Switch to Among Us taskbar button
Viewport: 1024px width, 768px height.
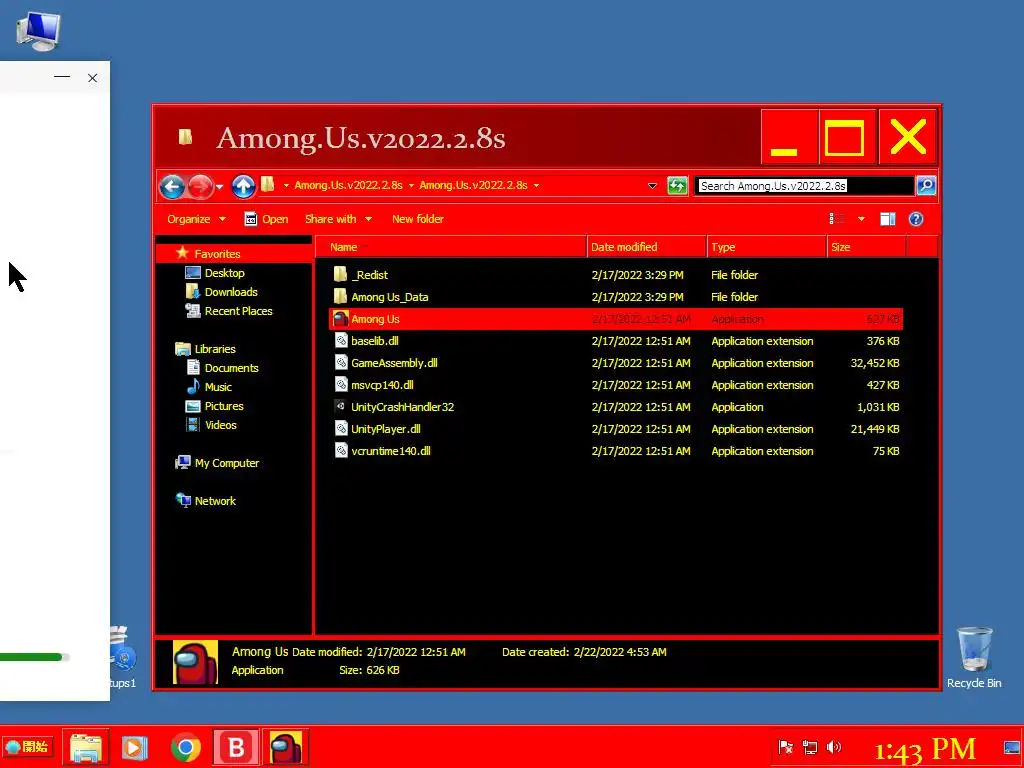tap(286, 747)
